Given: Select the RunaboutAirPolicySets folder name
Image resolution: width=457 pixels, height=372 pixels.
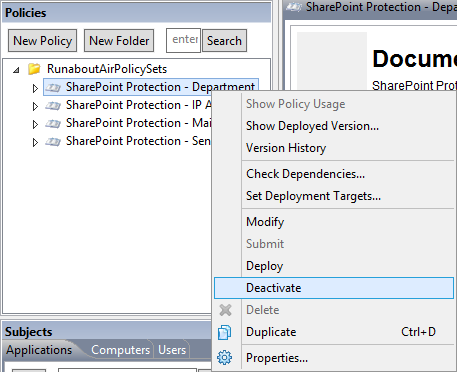Looking at the screenshot, I should [107, 69].
